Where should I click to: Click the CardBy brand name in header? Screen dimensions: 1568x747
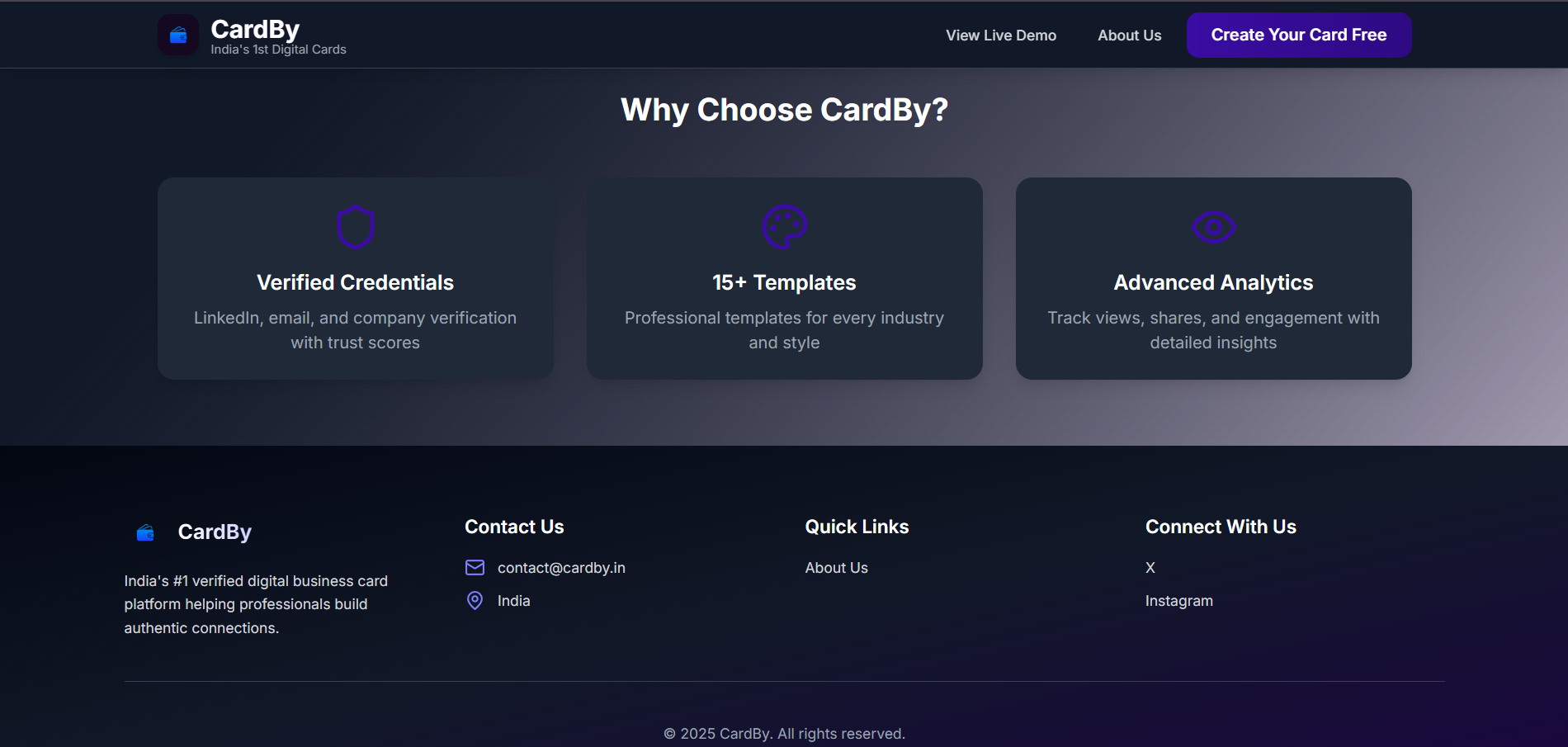[255, 29]
